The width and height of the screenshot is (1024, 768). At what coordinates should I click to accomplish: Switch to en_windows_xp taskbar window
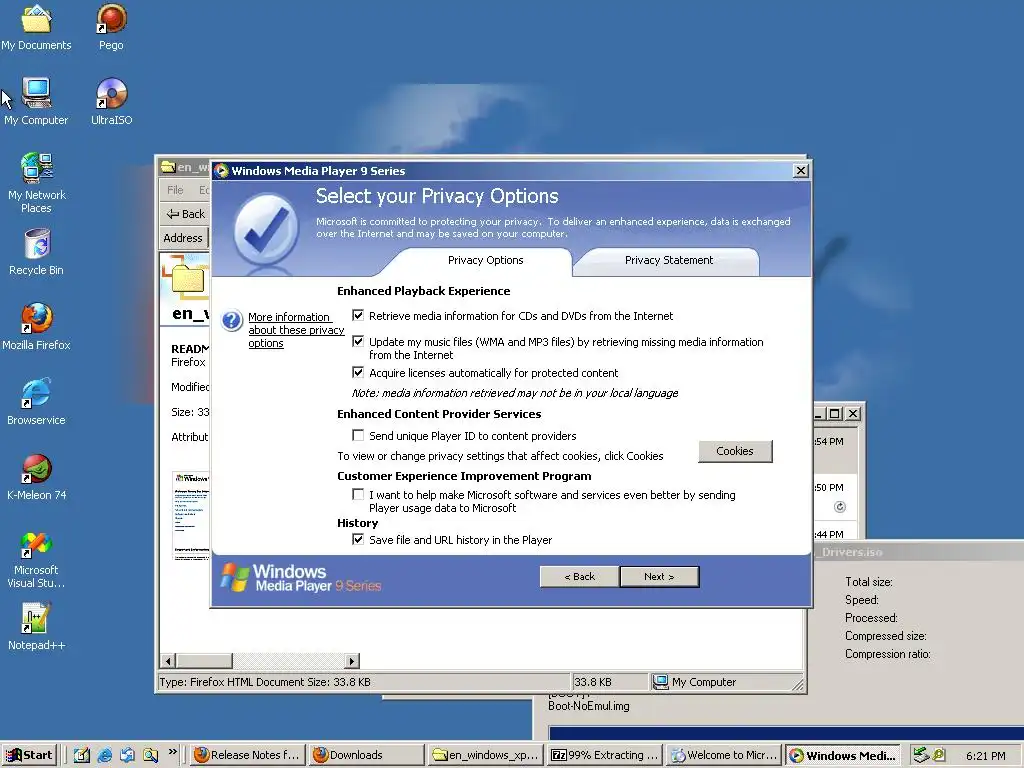pyautogui.click(x=486, y=755)
